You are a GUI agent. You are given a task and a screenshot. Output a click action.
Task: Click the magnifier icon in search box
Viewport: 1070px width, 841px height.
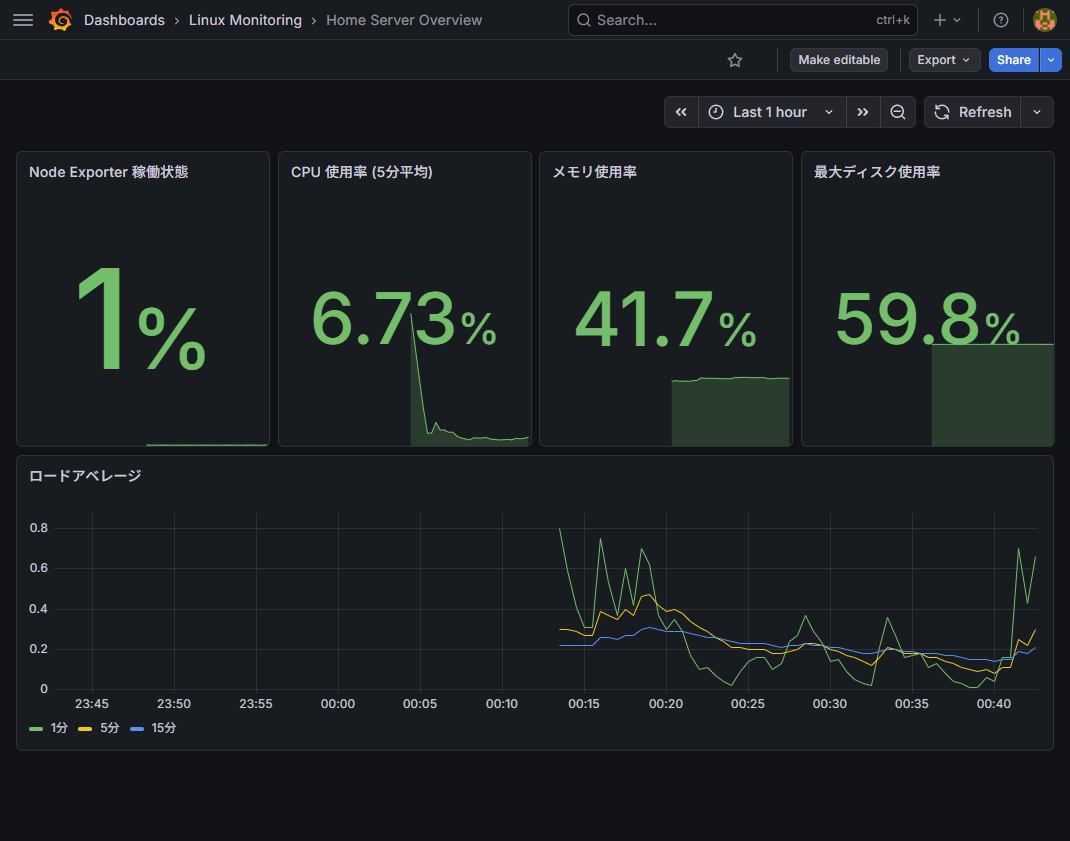[584, 20]
